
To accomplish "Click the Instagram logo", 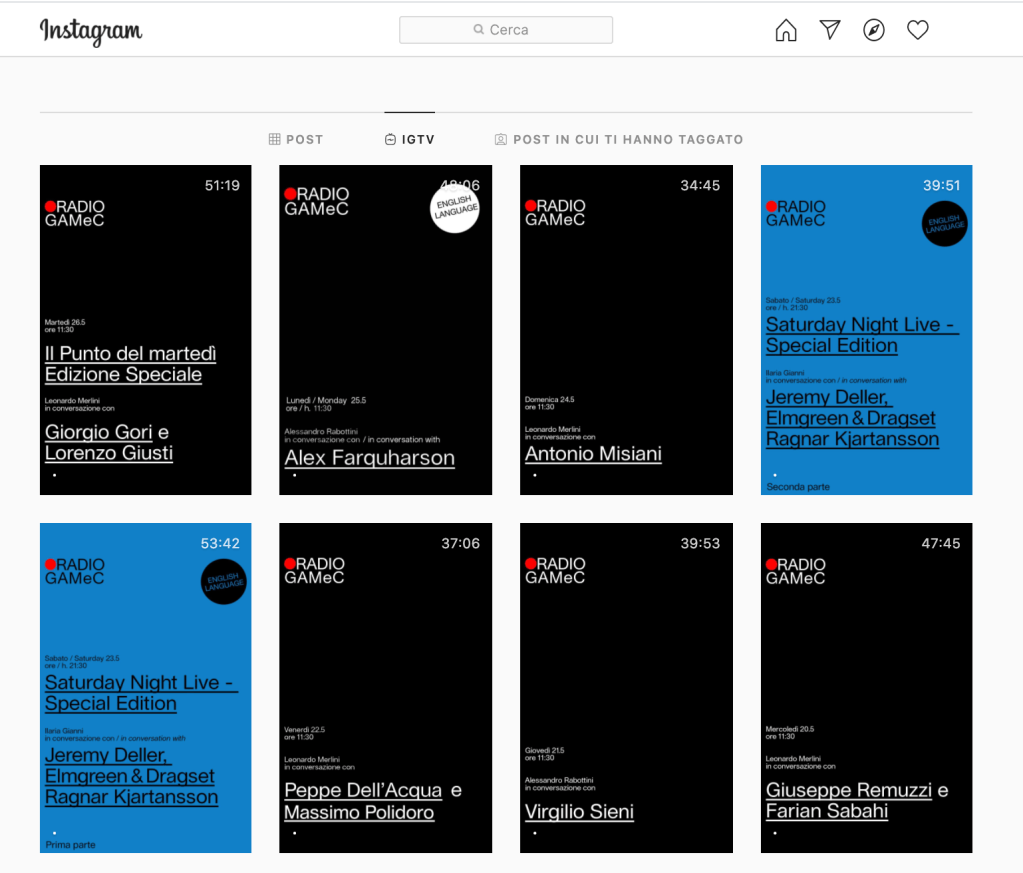I will coord(91,31).
